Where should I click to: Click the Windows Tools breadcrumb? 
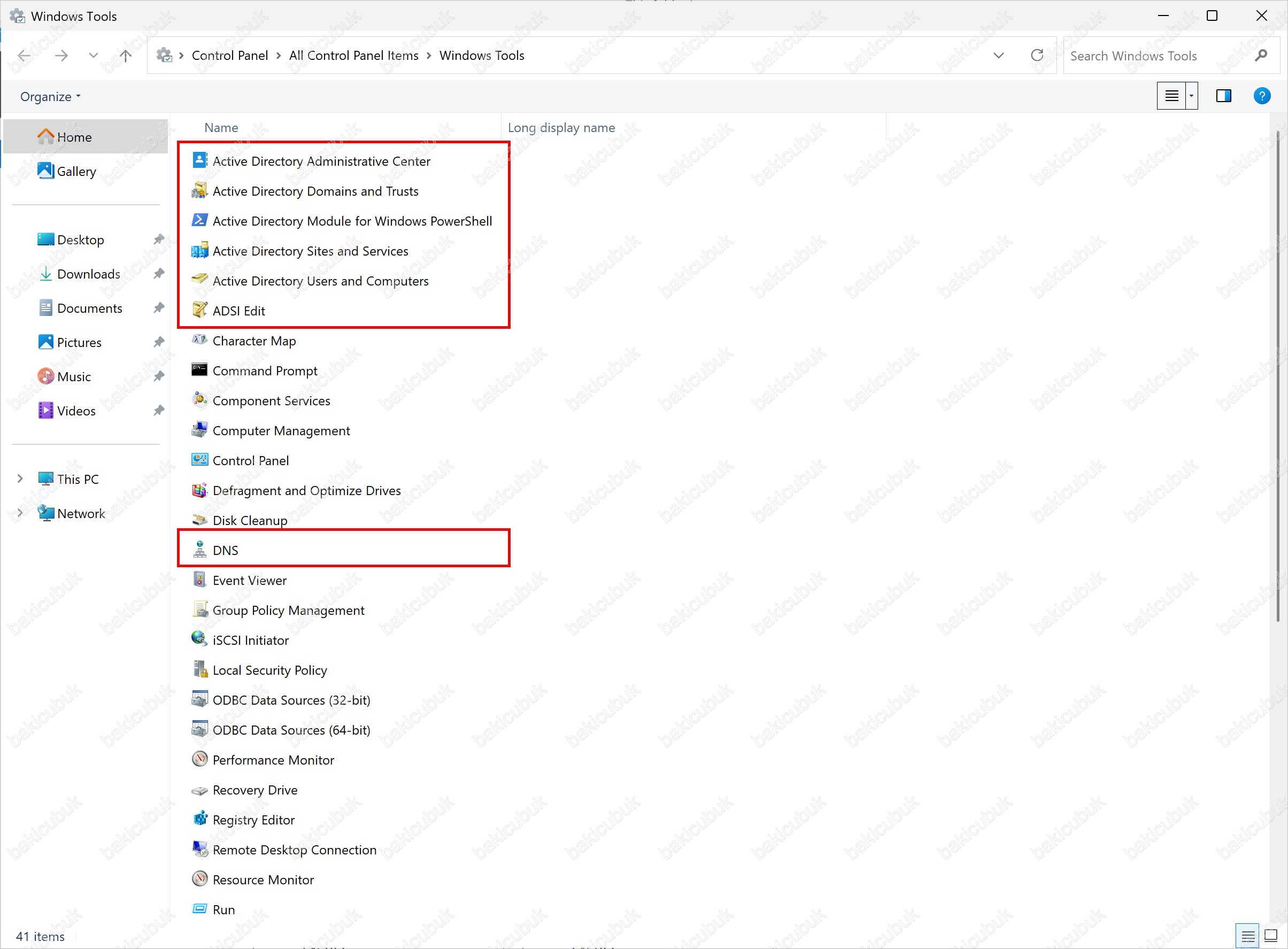(x=481, y=56)
